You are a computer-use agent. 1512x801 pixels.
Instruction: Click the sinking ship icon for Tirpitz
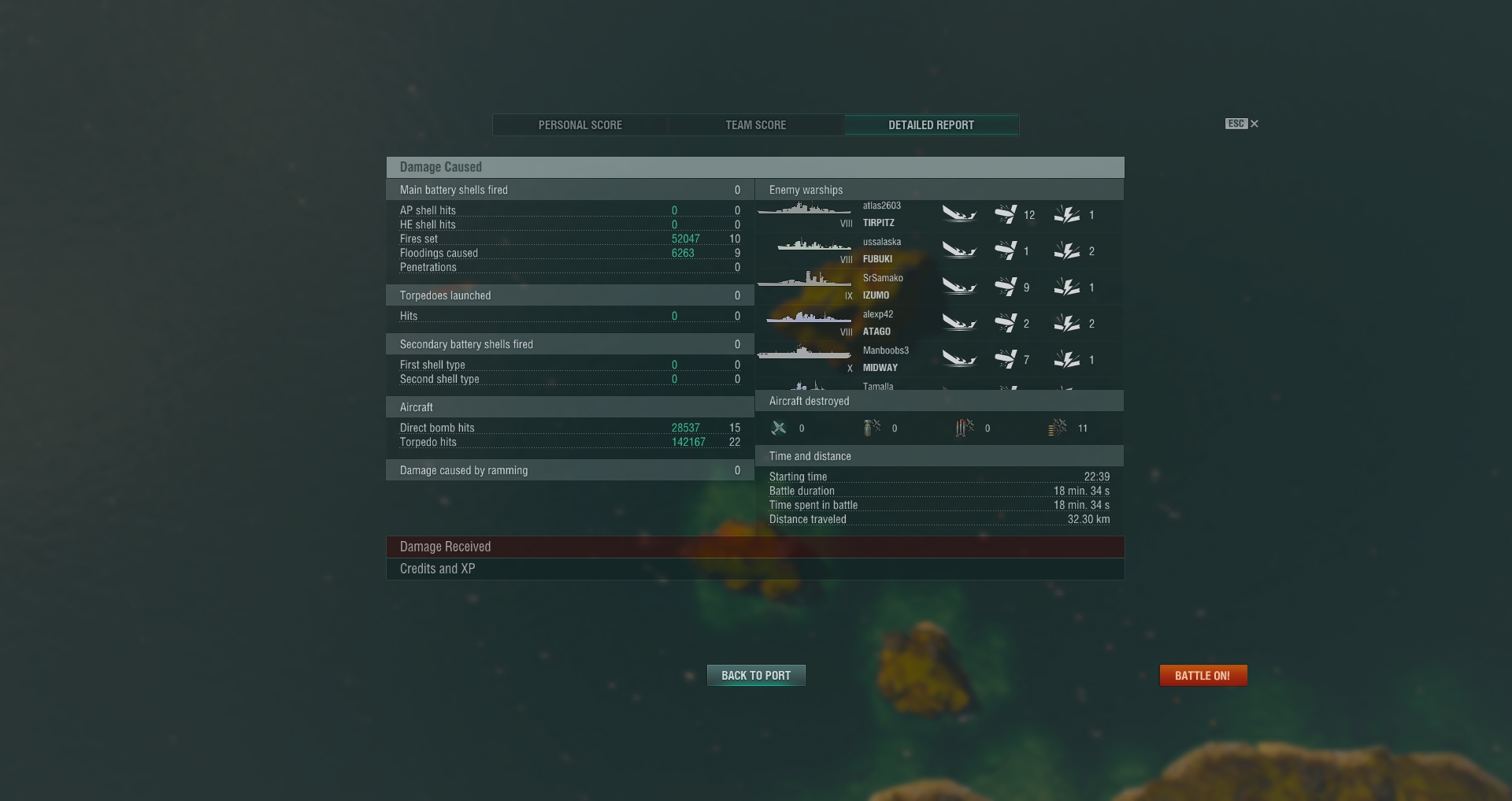coord(959,214)
